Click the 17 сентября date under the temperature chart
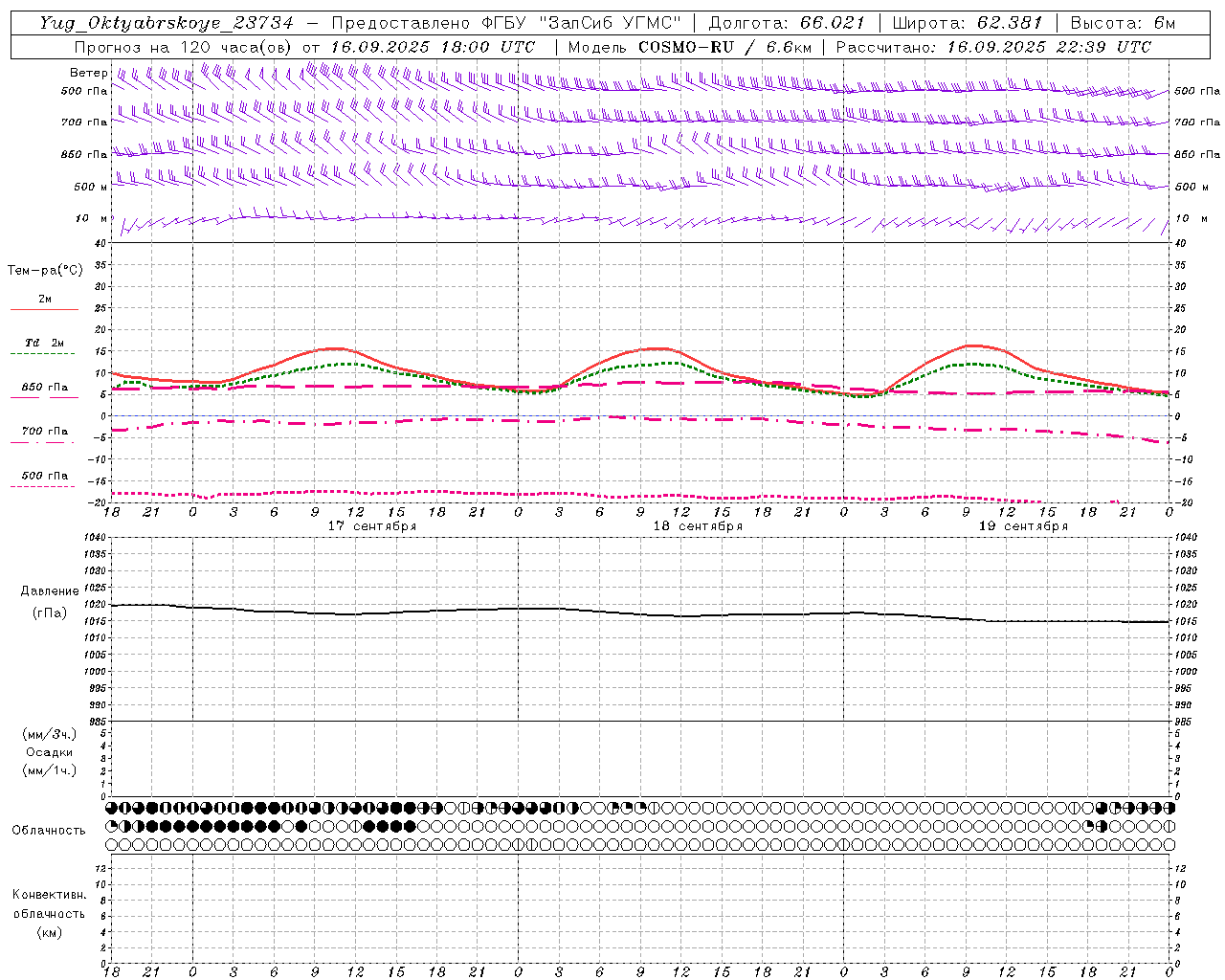1225x980 pixels. point(372,526)
